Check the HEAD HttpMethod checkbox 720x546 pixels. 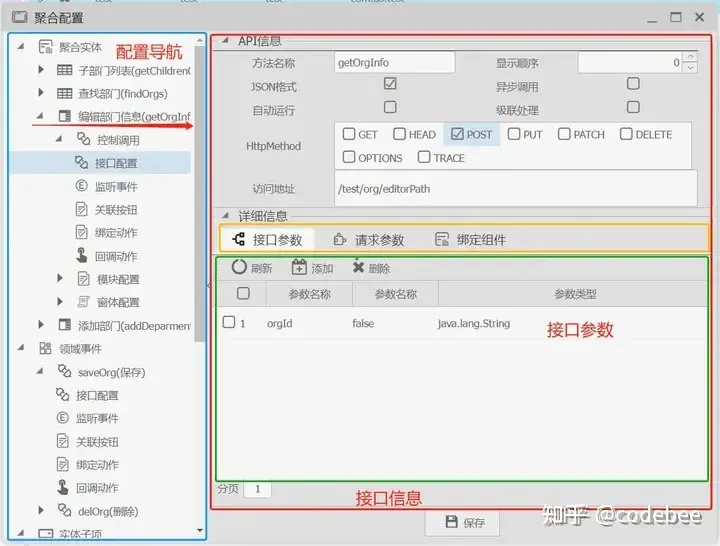click(x=399, y=134)
